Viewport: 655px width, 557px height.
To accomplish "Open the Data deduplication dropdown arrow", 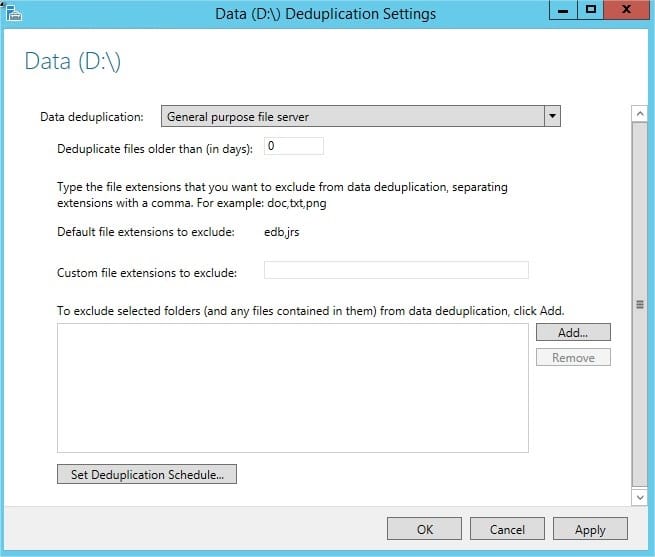I will (552, 116).
